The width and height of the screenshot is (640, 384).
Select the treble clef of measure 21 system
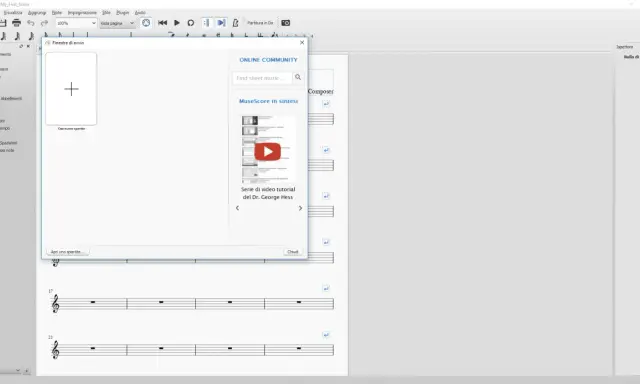(x=56, y=350)
